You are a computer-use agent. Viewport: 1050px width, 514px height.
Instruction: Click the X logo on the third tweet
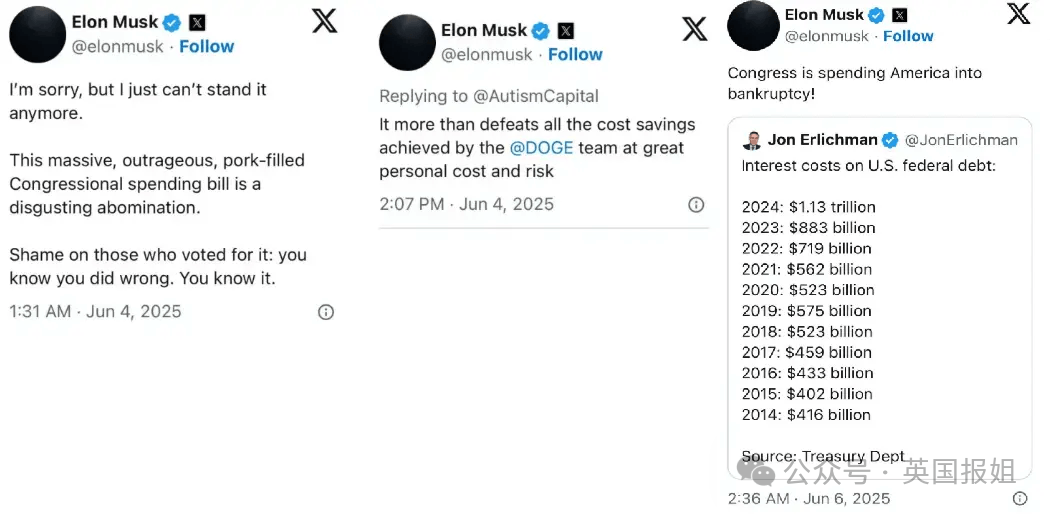pos(1019,13)
